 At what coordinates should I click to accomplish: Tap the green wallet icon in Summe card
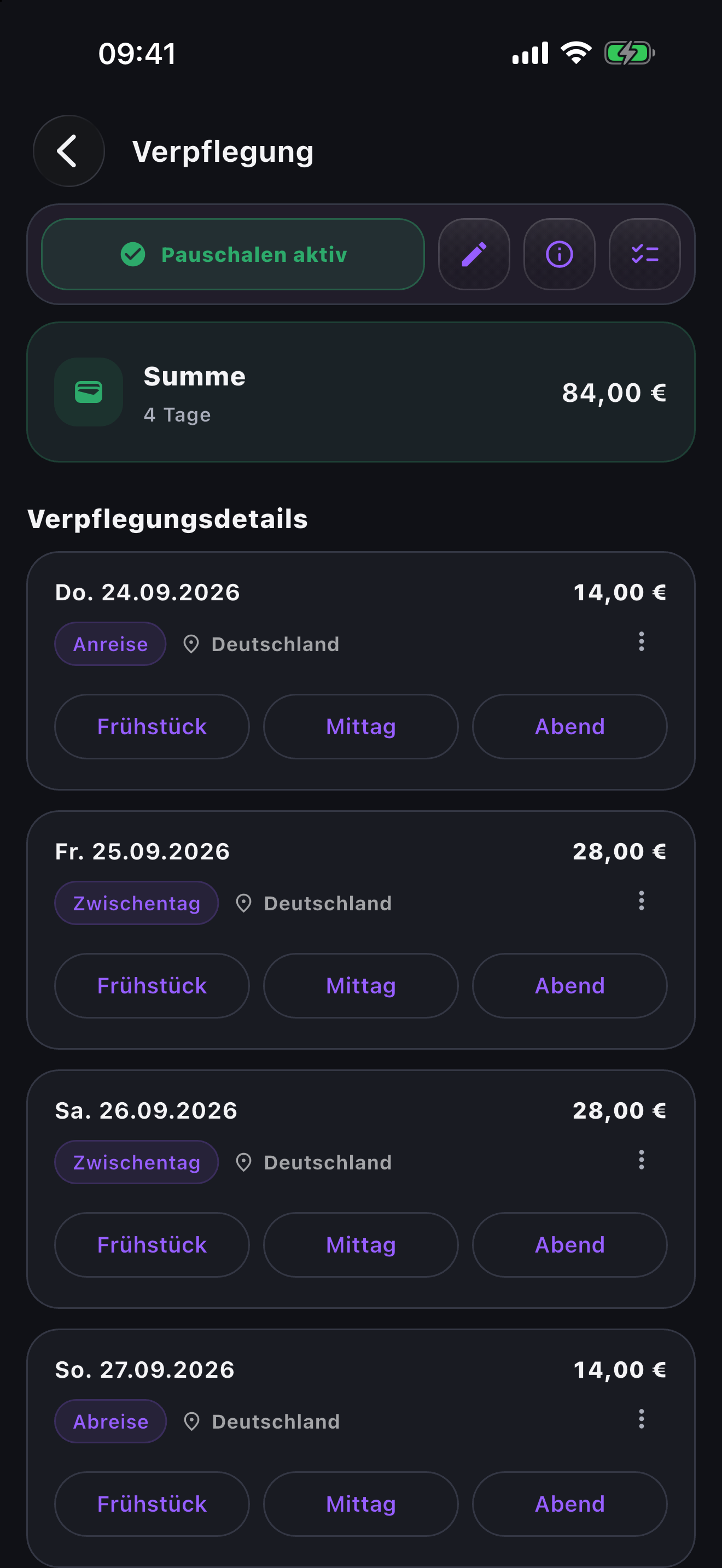pyautogui.click(x=88, y=392)
